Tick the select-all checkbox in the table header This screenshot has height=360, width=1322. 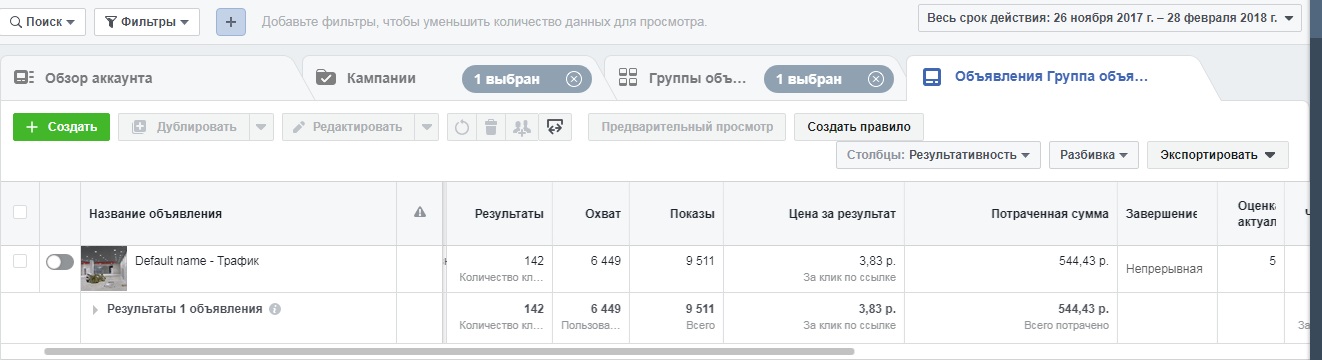tap(20, 212)
